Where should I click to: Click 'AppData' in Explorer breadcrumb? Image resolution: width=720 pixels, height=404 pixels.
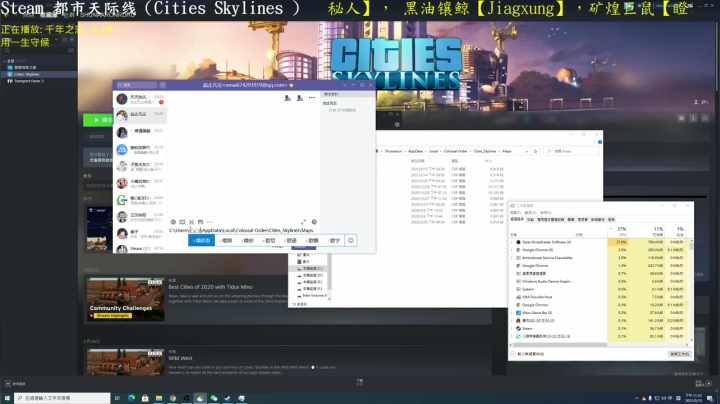415,151
